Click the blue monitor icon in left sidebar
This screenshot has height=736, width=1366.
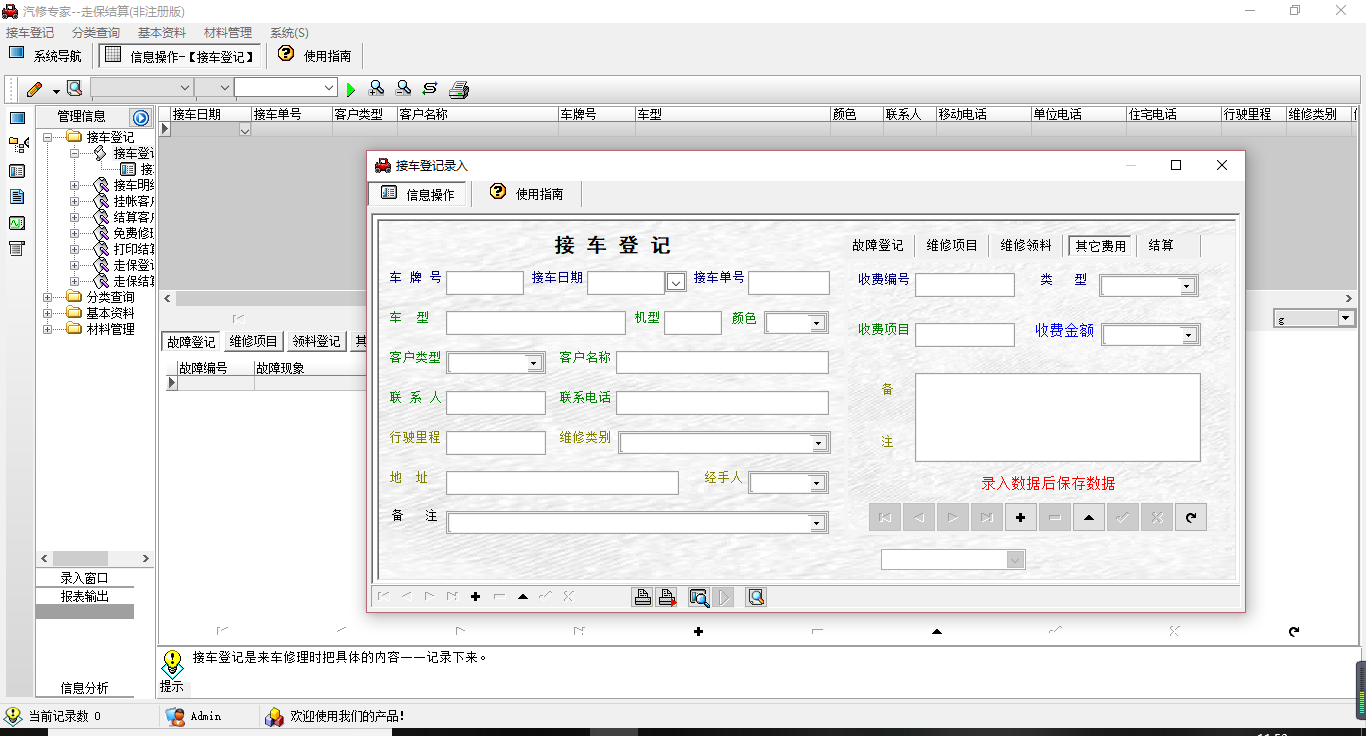[17, 118]
